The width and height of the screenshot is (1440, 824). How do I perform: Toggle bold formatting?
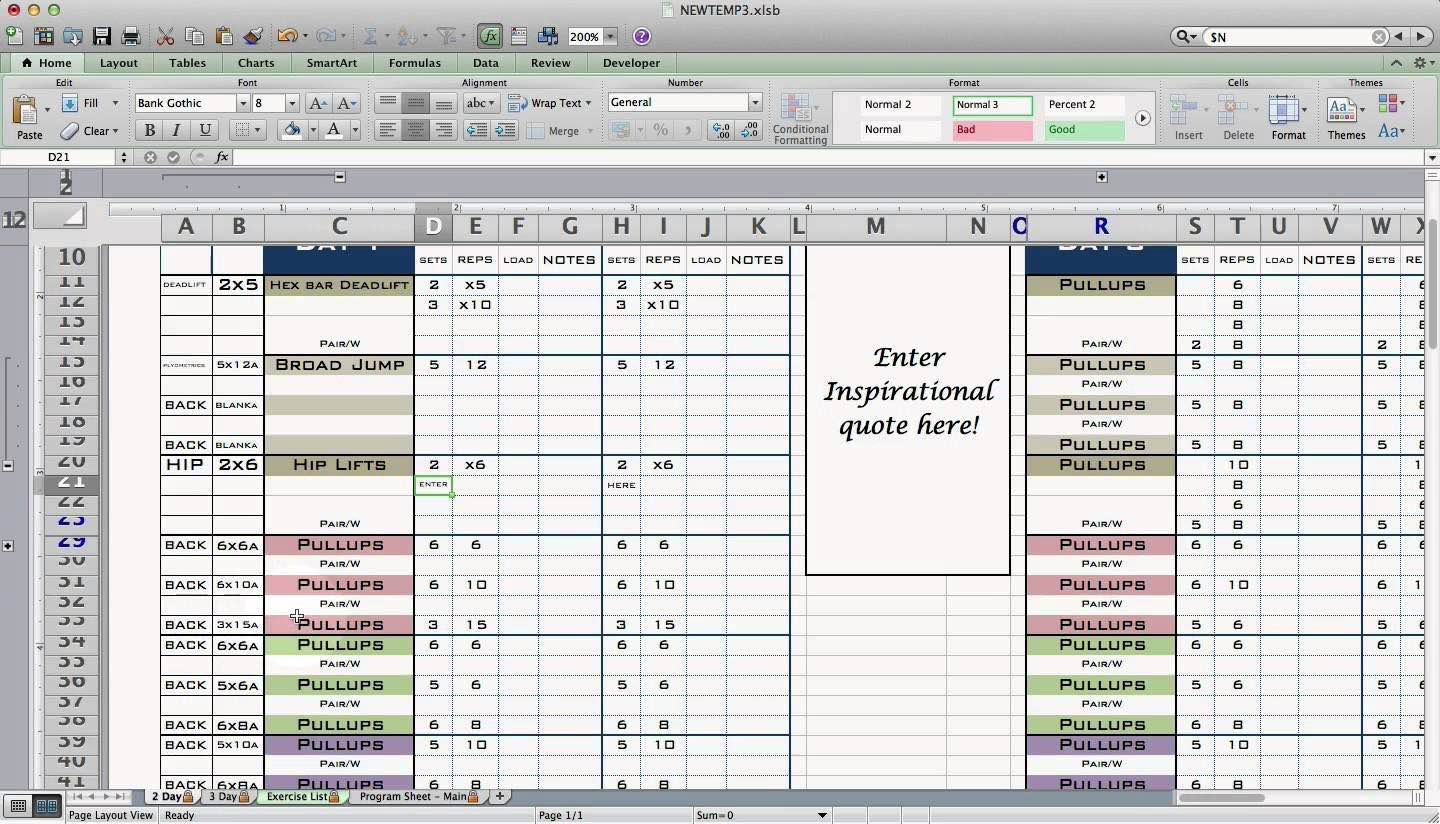(148, 130)
